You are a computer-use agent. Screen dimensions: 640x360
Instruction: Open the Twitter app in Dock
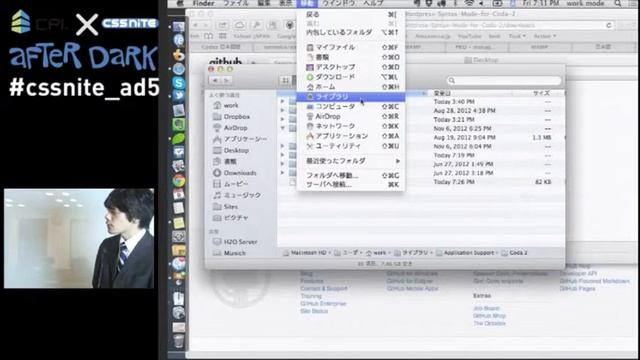pos(178,96)
